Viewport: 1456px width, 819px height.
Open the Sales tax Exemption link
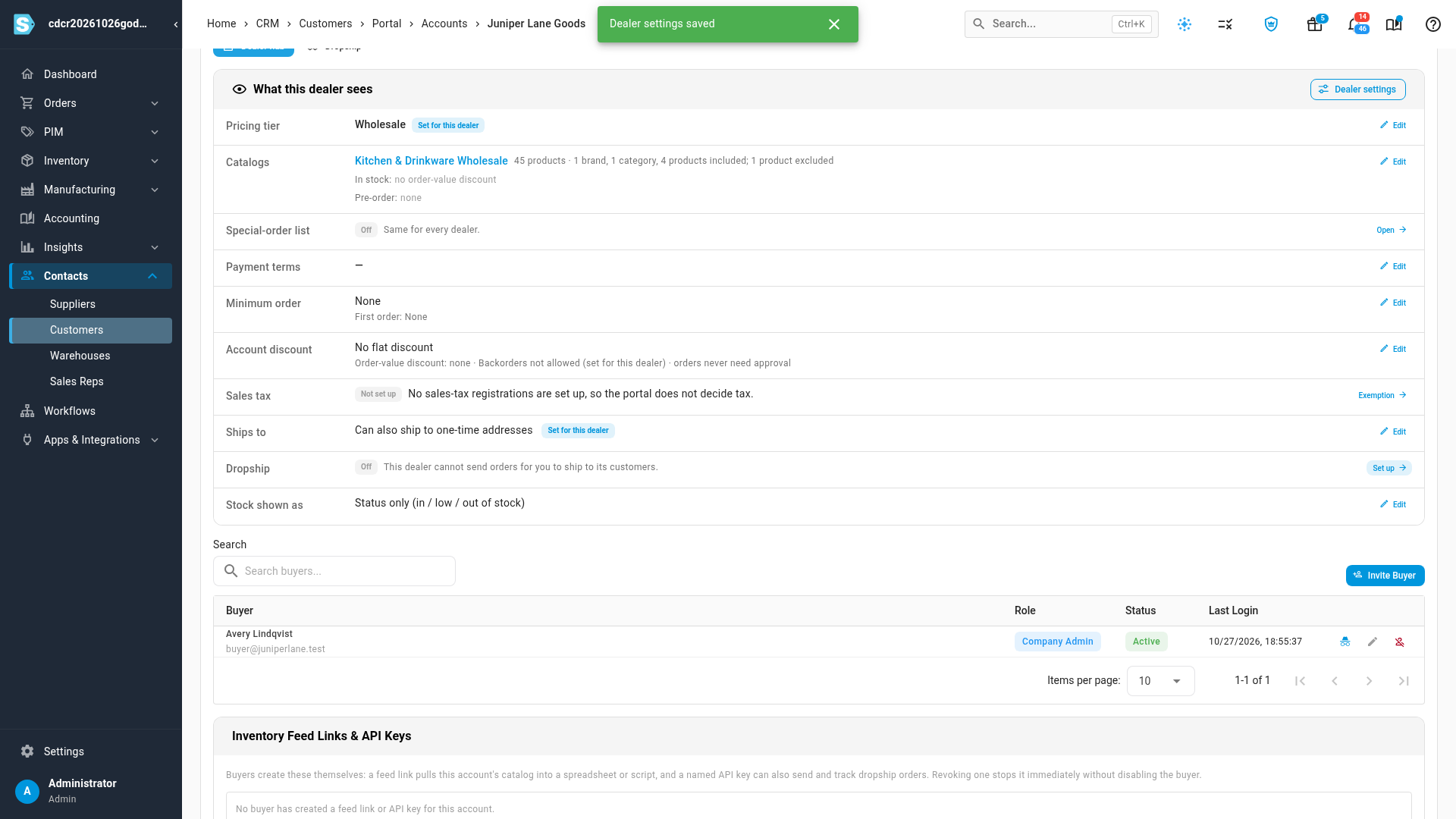[1382, 395]
